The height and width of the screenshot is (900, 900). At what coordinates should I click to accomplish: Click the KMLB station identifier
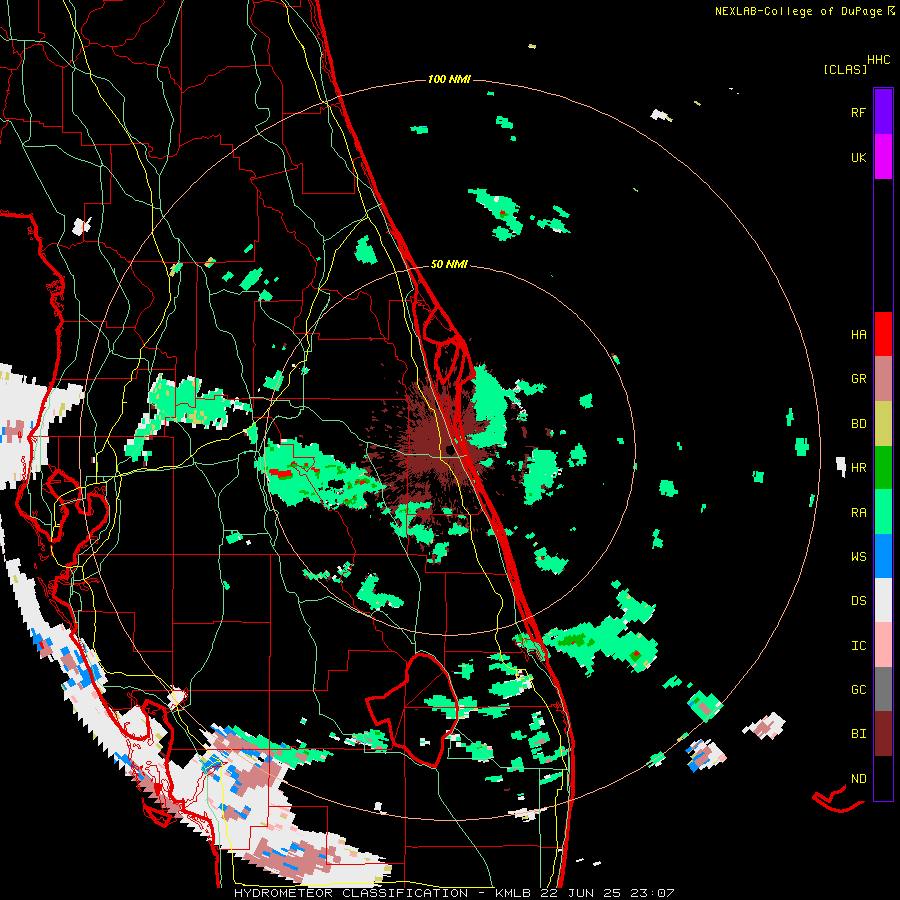(x=515, y=893)
